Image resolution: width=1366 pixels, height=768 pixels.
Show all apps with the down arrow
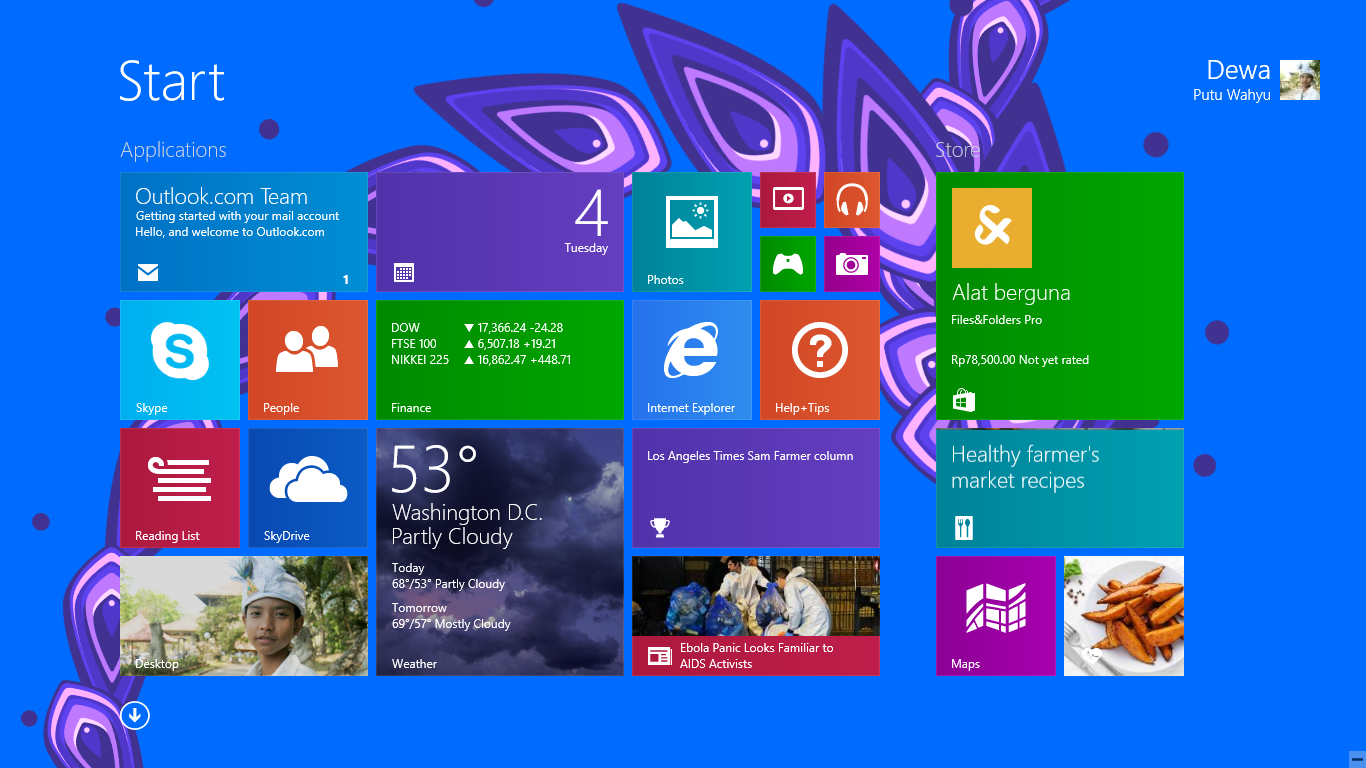coord(135,715)
